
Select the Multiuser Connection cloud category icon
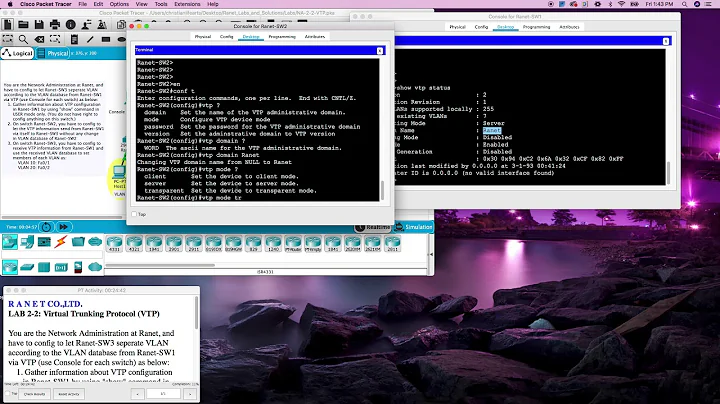pos(95,241)
